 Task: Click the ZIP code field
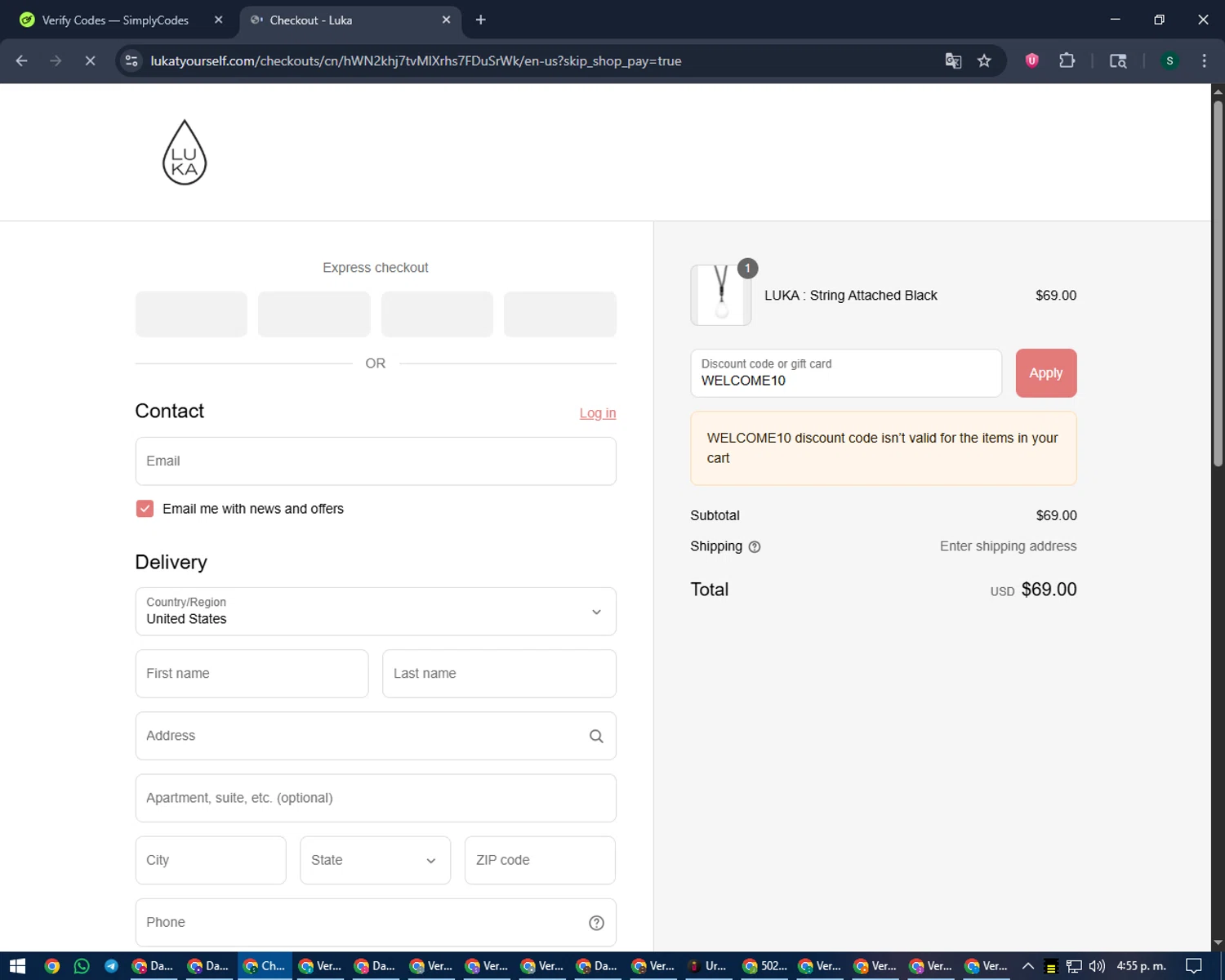pyautogui.click(x=540, y=860)
